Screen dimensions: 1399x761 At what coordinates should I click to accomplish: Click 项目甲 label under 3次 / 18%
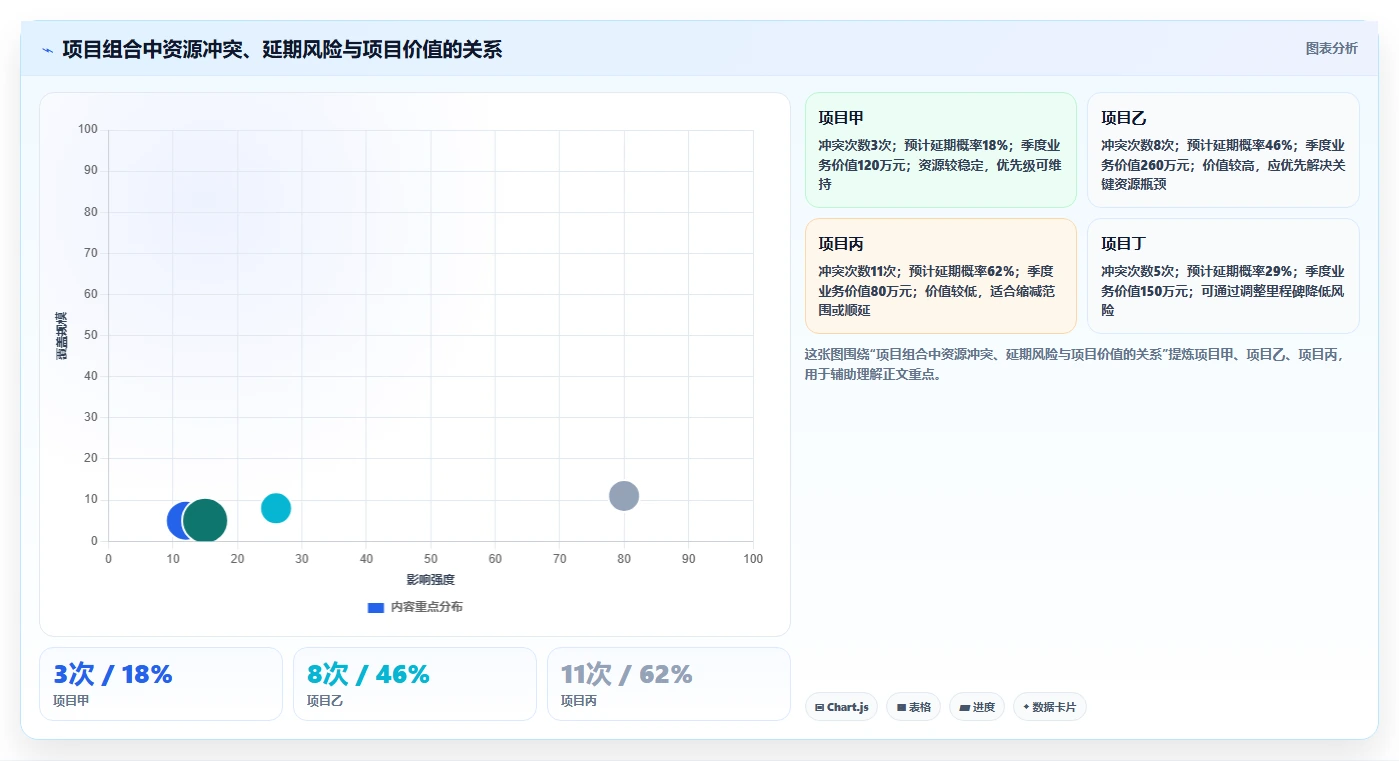(x=71, y=701)
